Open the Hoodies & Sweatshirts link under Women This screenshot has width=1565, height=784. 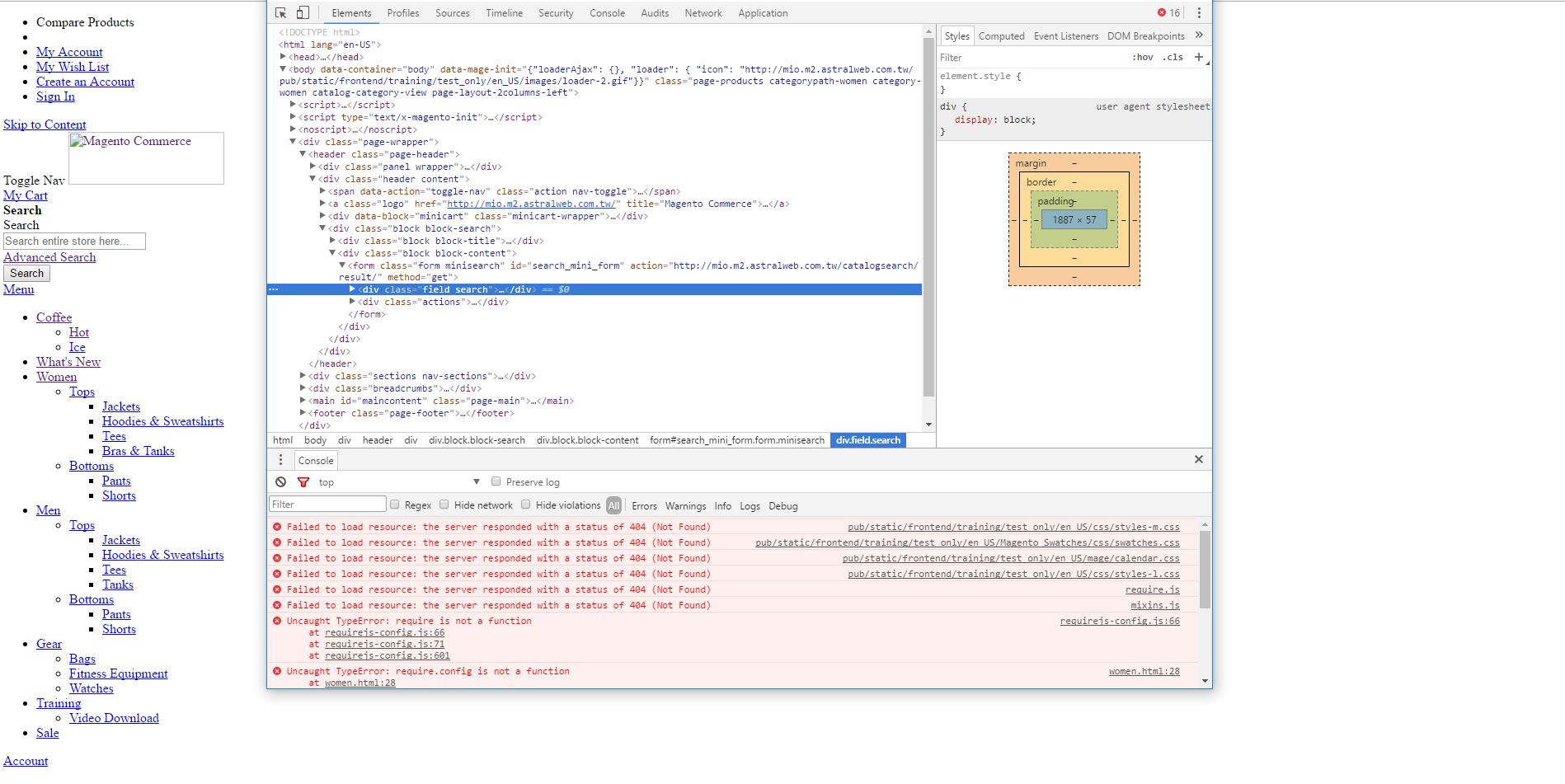162,421
